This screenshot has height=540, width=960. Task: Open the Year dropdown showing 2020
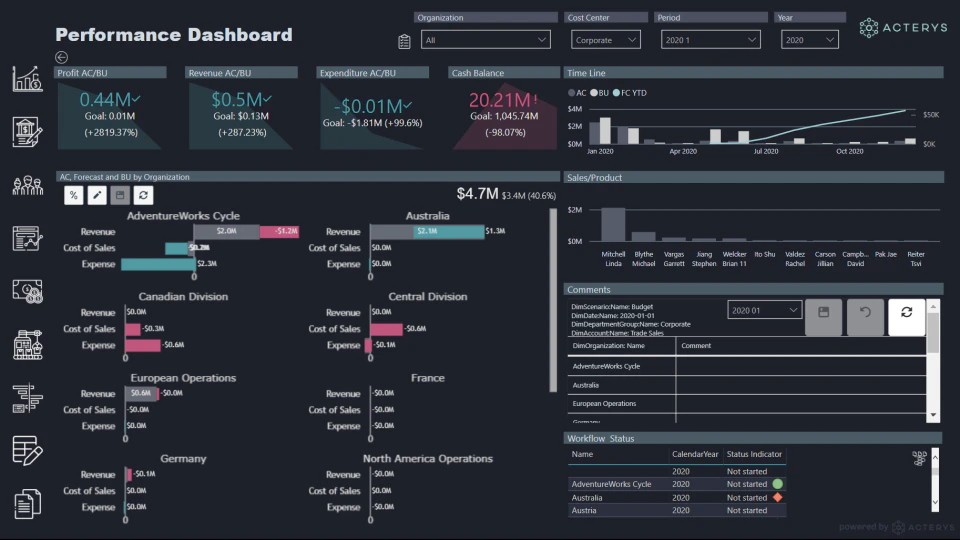pos(809,40)
